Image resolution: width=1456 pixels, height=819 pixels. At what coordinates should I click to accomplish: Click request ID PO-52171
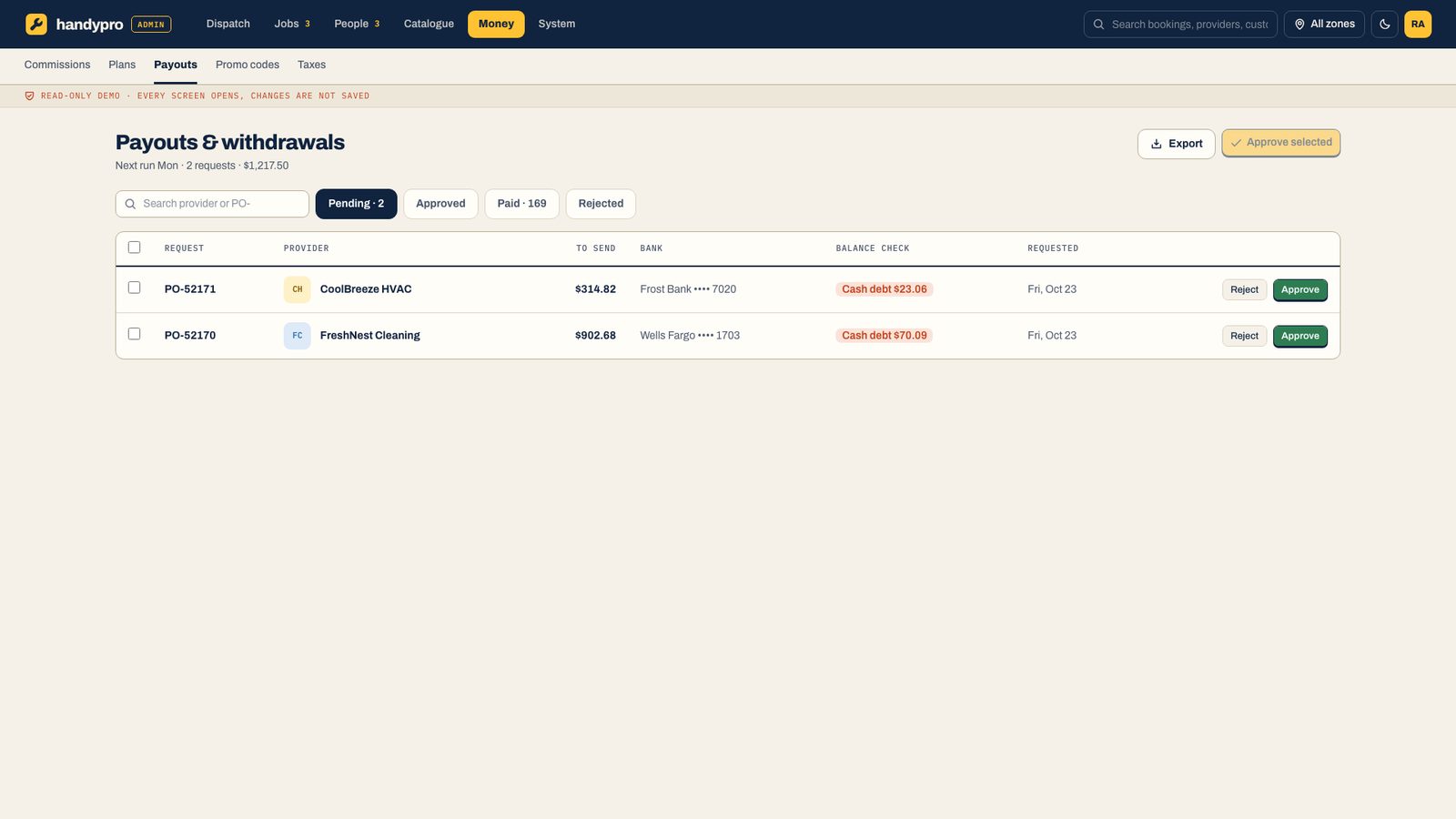190,289
